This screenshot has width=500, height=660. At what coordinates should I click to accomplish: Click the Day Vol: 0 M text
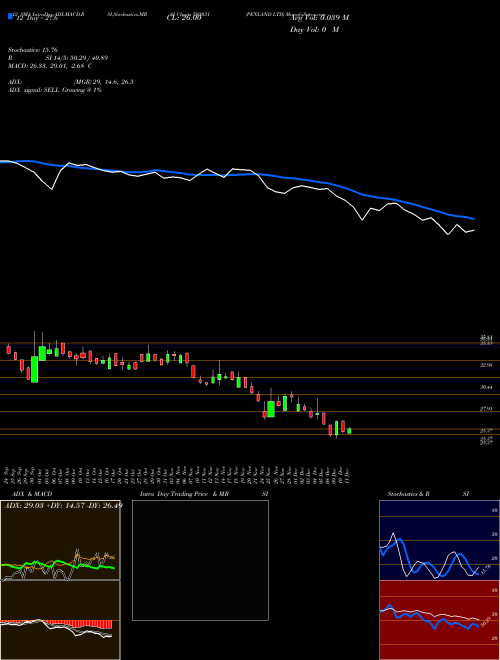click(314, 30)
